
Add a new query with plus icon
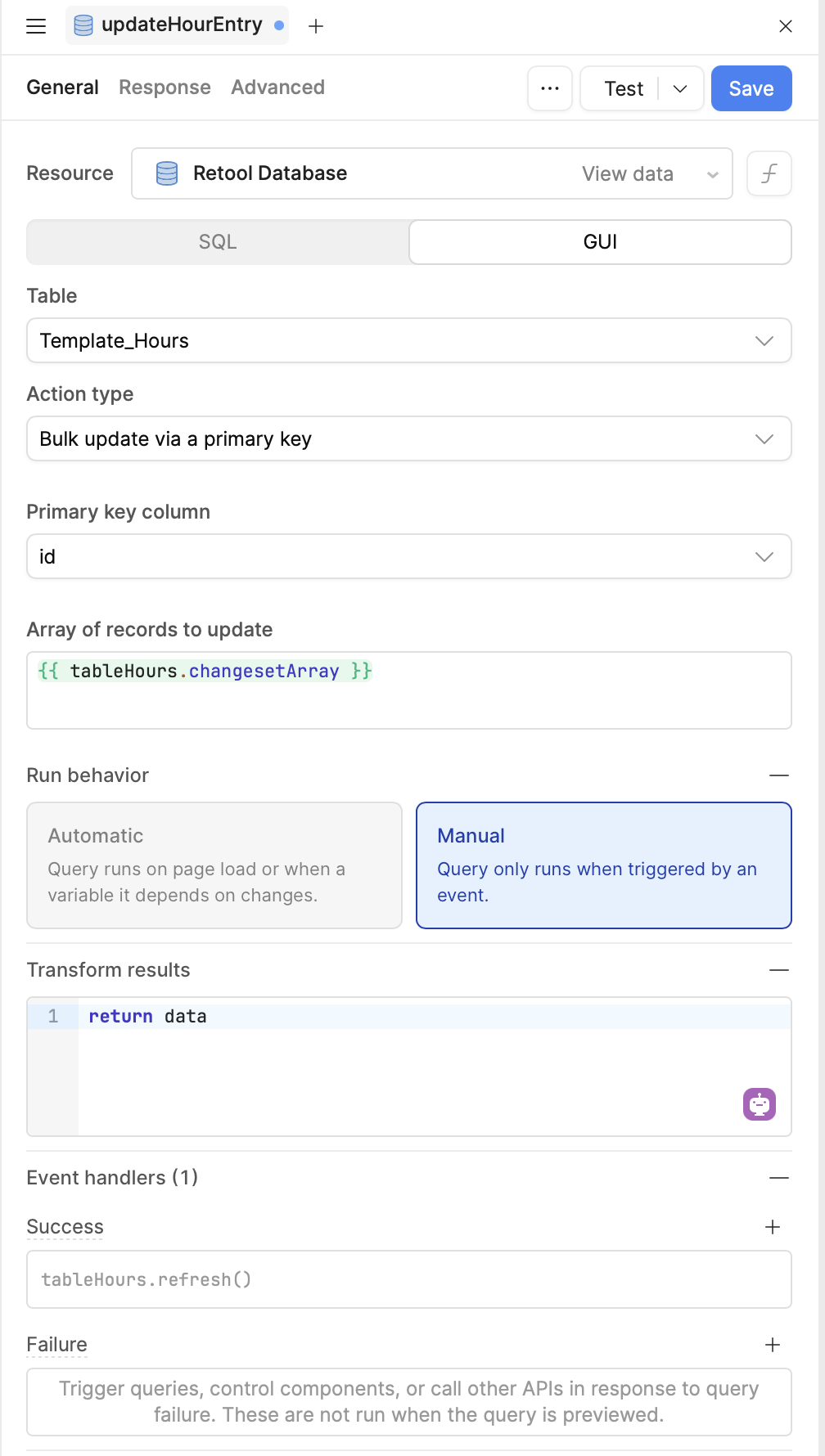click(316, 26)
